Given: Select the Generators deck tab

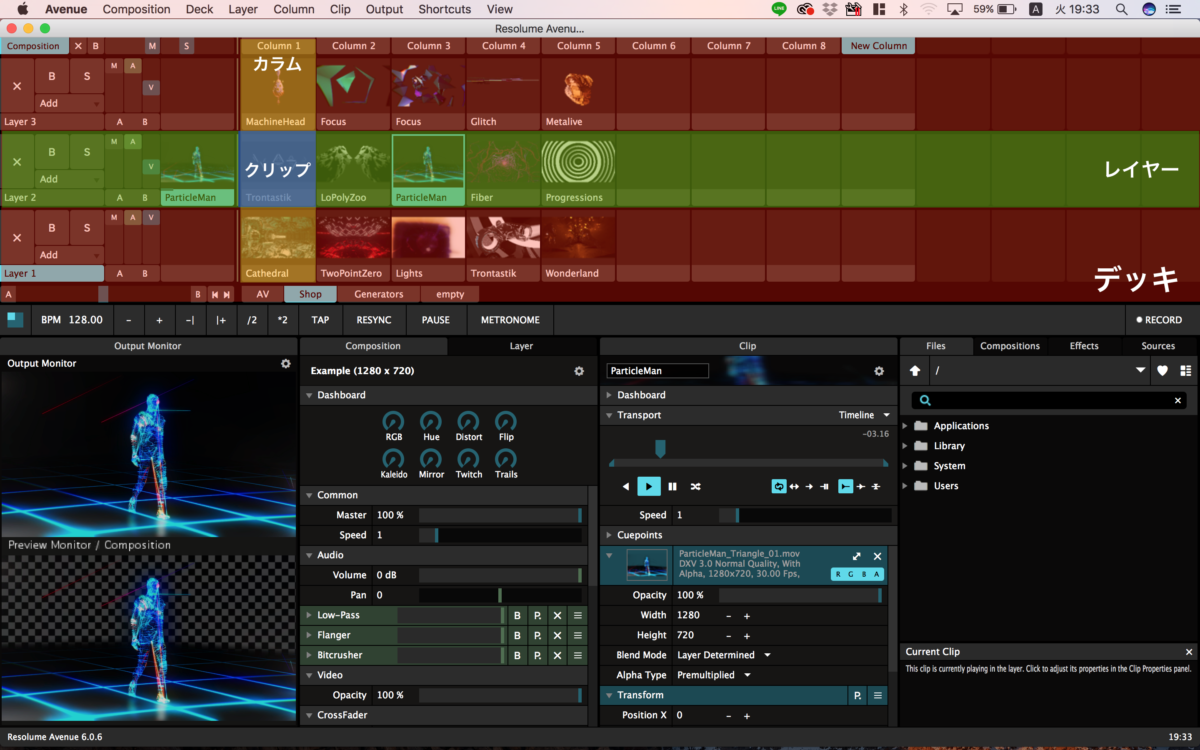Looking at the screenshot, I should click(x=379, y=294).
